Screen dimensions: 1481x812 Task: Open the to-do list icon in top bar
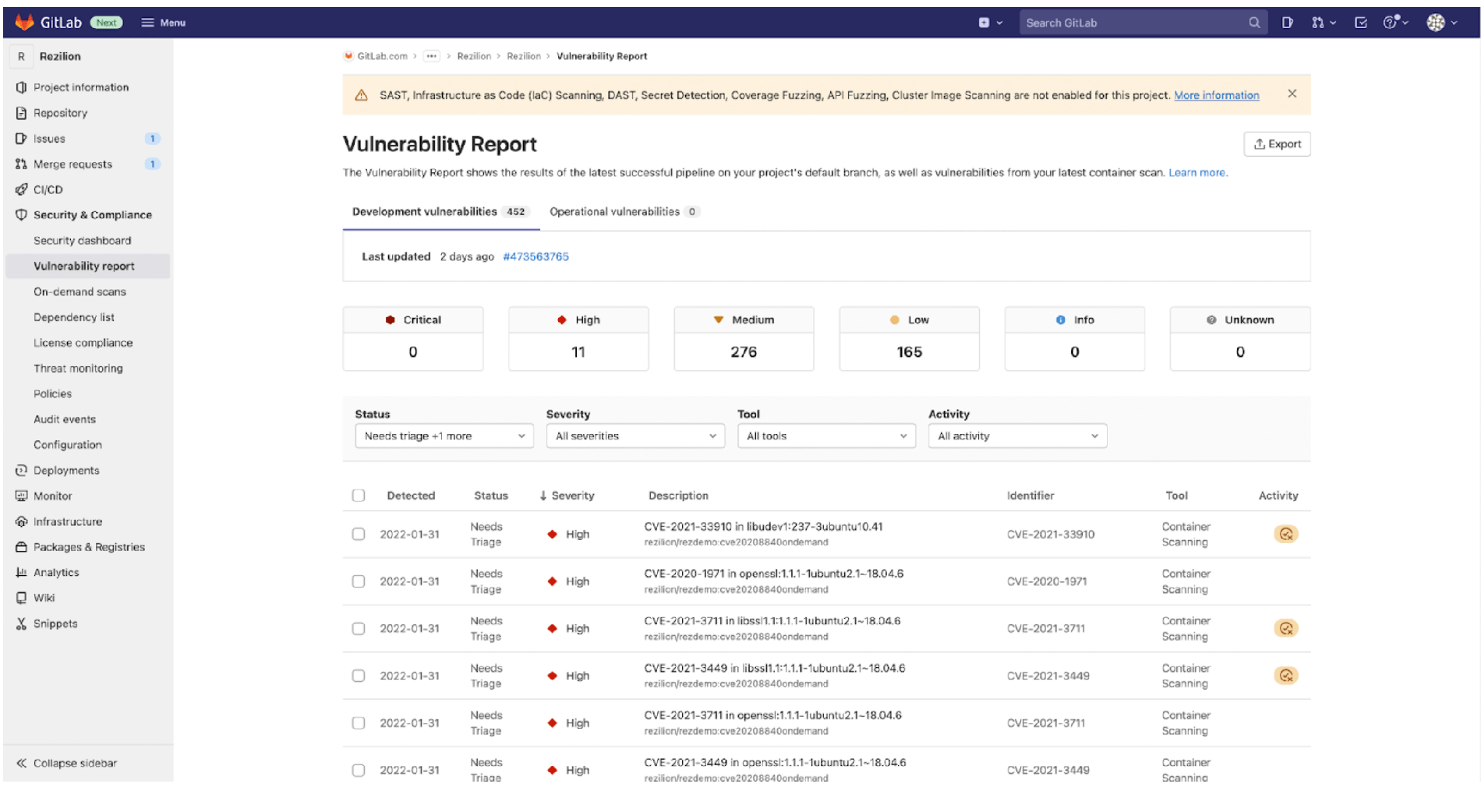pyautogui.click(x=1360, y=23)
